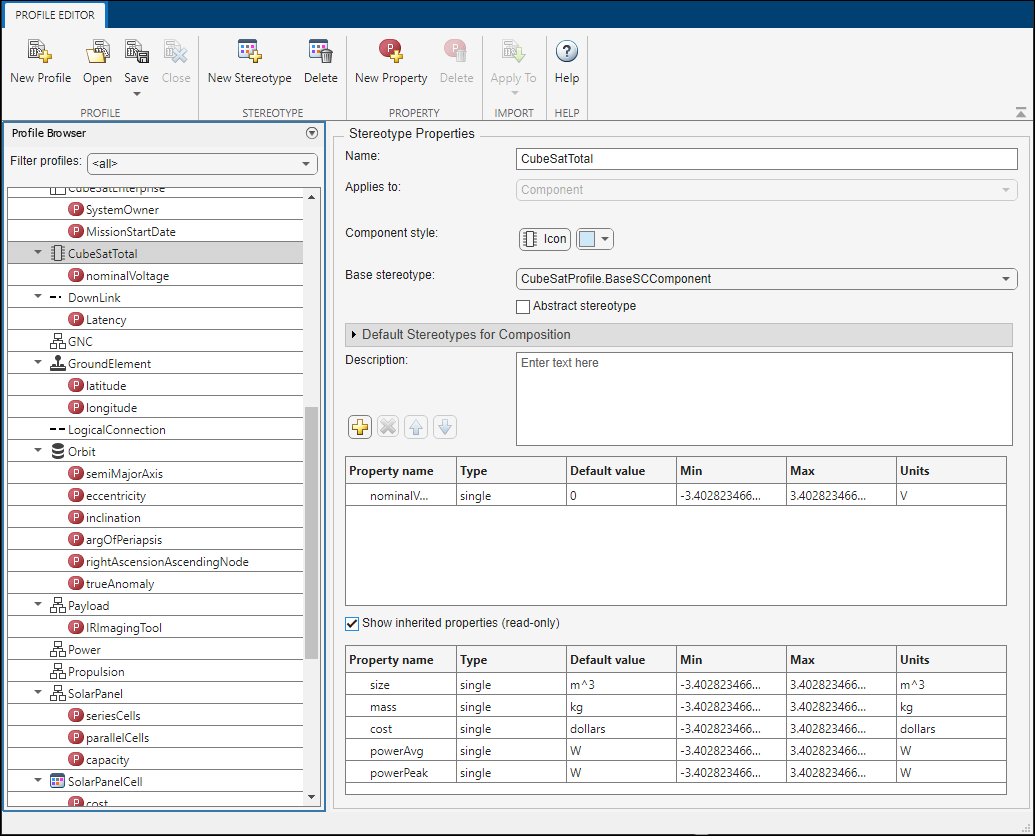The image size is (1035, 836).
Task: Edit the stereotype Name field
Action: pyautogui.click(x=766, y=159)
